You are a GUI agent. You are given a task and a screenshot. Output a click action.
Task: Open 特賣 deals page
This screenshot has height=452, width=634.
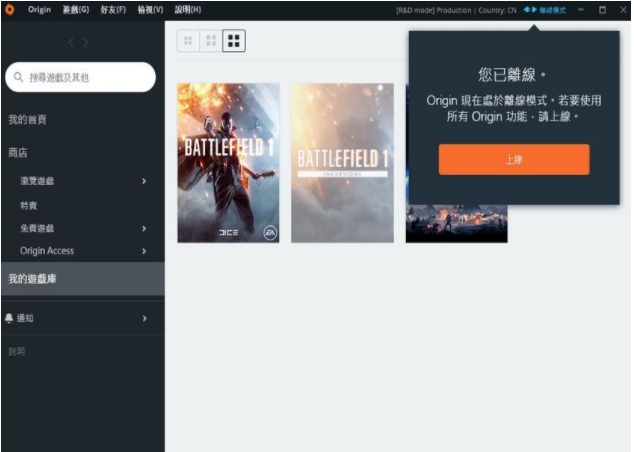(29, 205)
